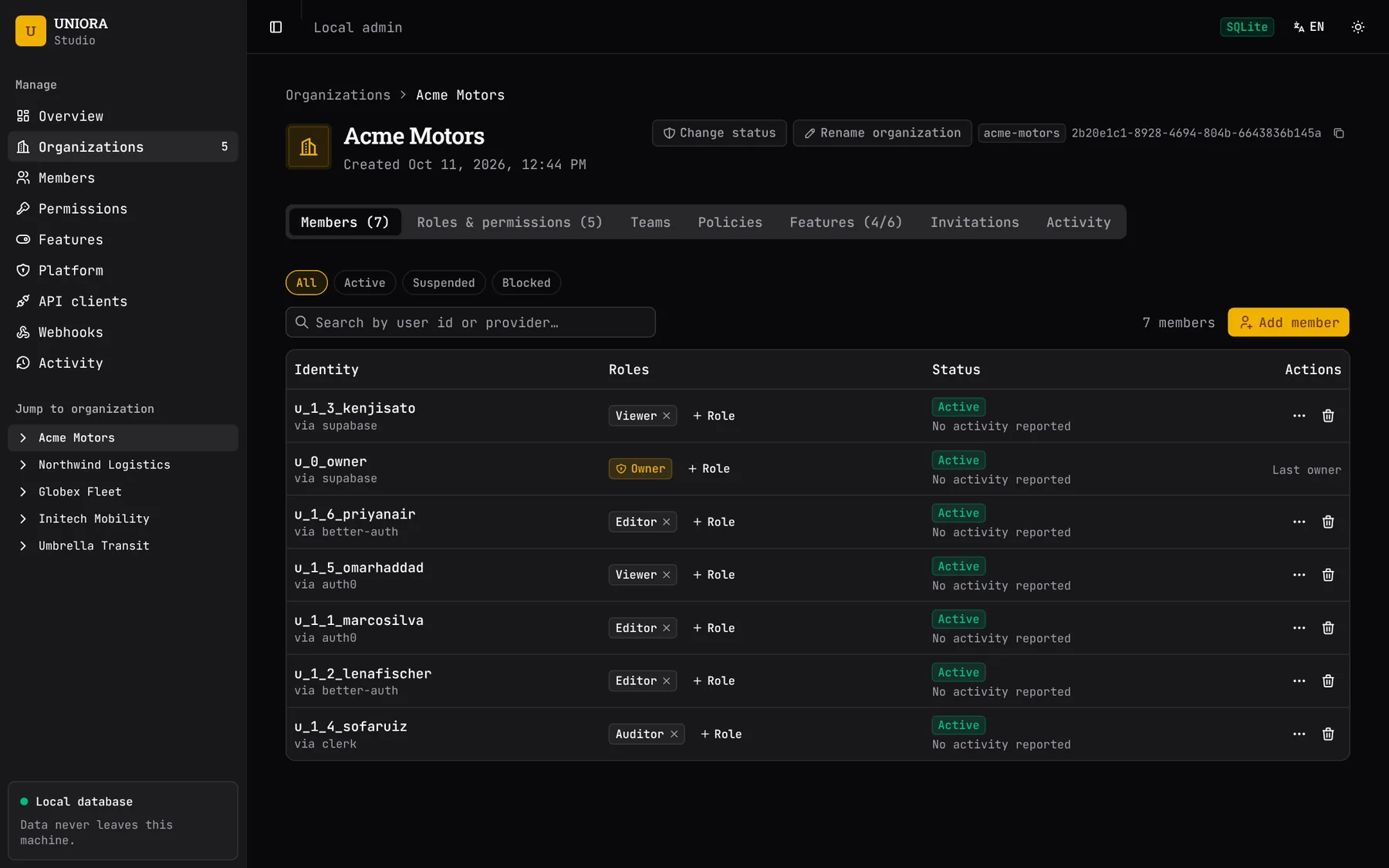Open more actions for u_1_5_omarhaddad
Screen dimensions: 1389x868
coord(1299,575)
